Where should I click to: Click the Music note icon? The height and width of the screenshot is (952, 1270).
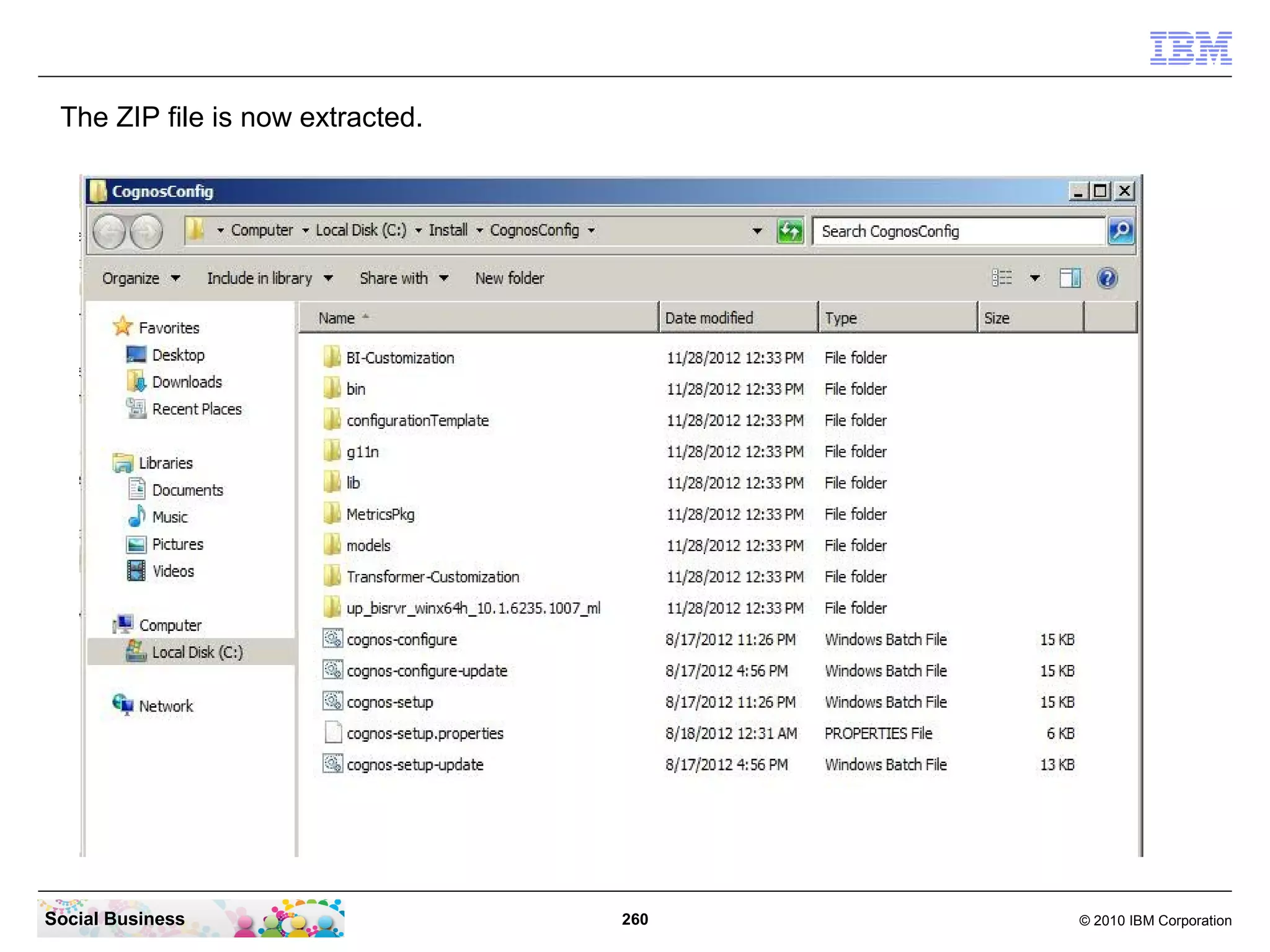(x=136, y=516)
